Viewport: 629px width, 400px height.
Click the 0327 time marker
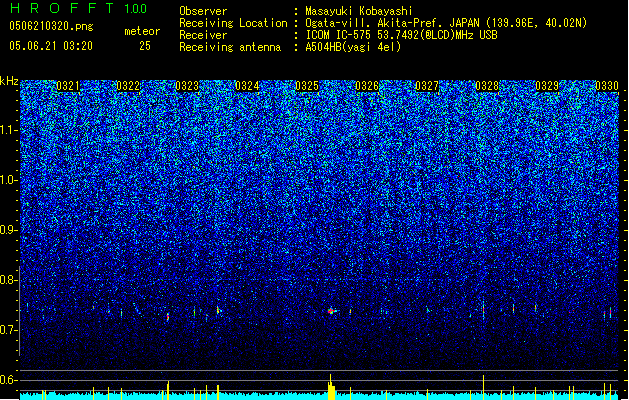[427, 86]
